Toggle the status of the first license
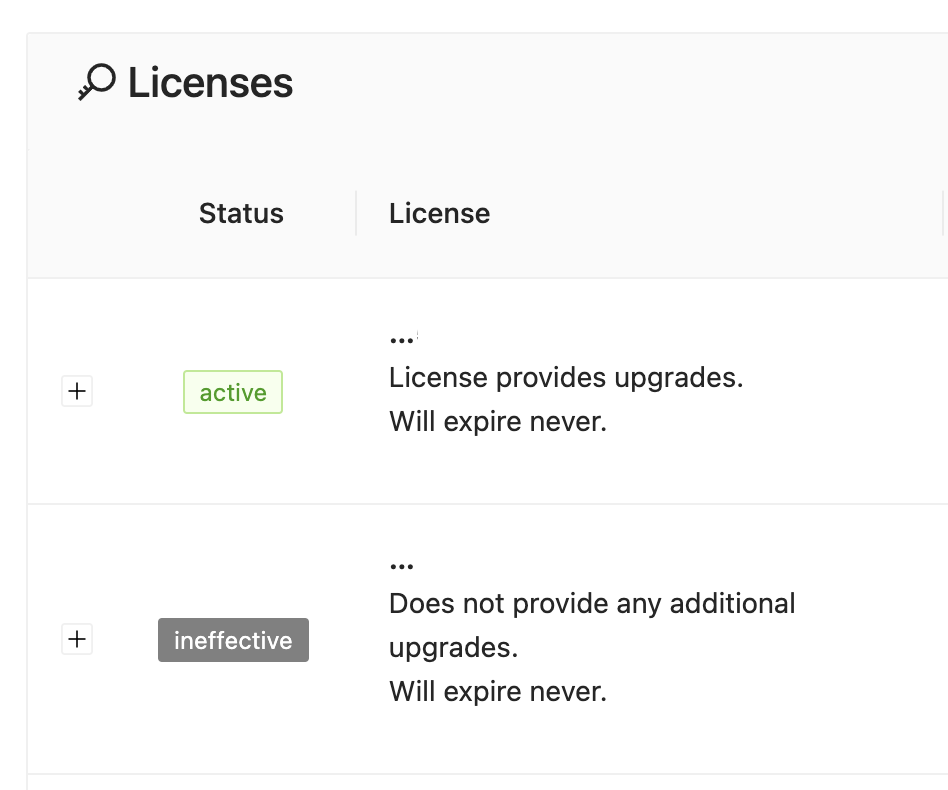This screenshot has height=790, width=948. point(233,392)
